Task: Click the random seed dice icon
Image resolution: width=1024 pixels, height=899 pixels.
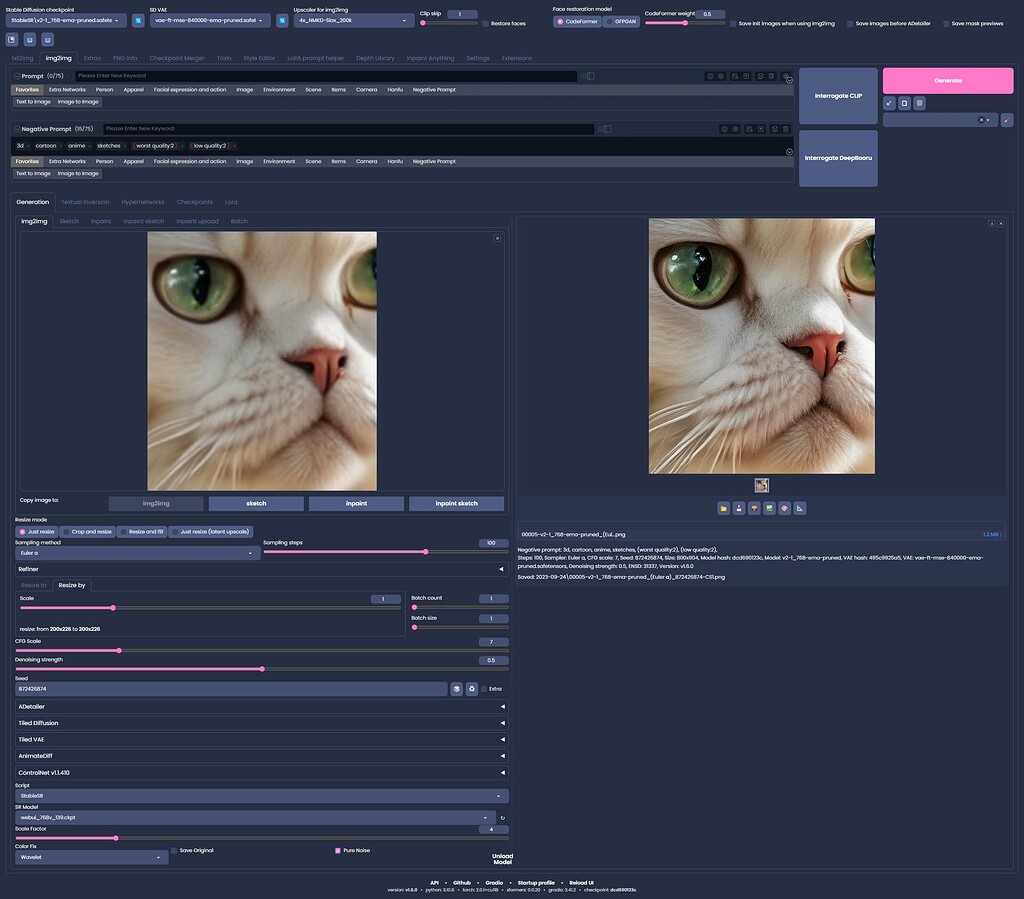Action: click(457, 688)
